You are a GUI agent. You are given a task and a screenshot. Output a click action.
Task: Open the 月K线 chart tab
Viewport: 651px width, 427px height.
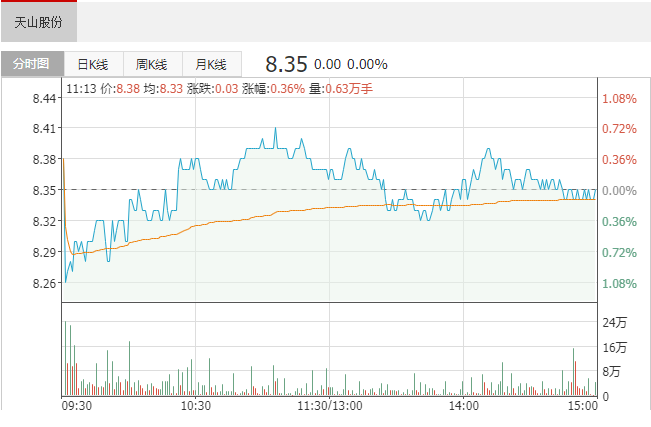212,64
